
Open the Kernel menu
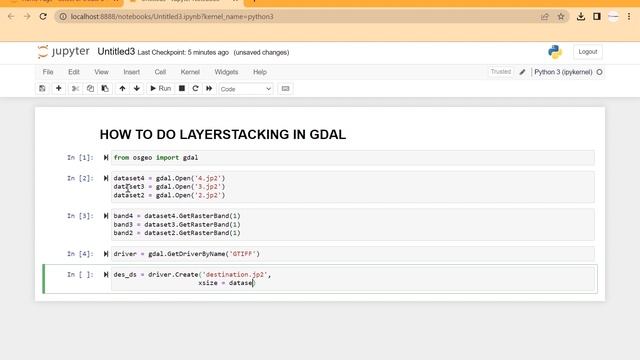190,72
